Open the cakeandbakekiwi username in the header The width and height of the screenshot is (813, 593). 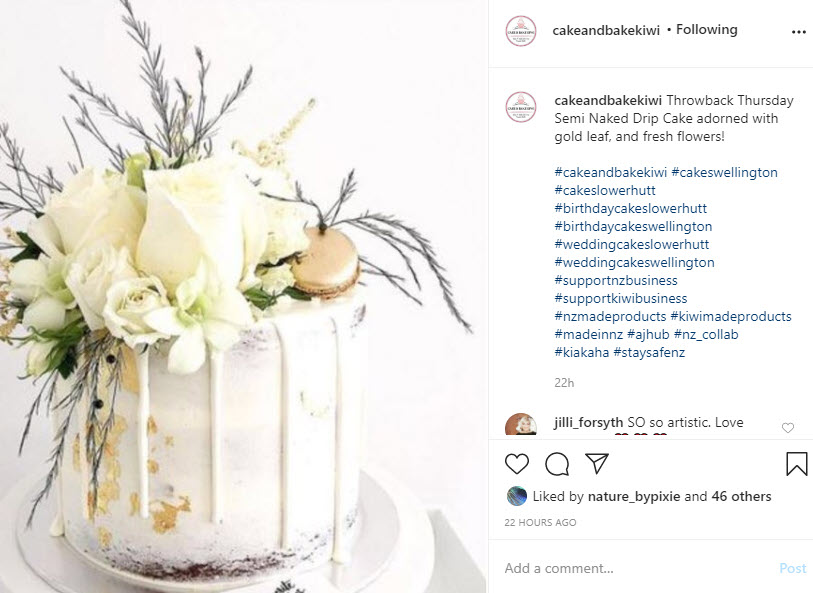coord(606,31)
